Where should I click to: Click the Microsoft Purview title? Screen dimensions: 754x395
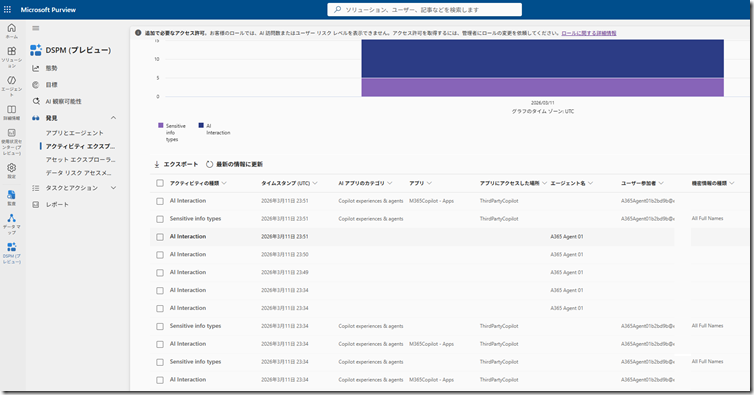(x=48, y=10)
